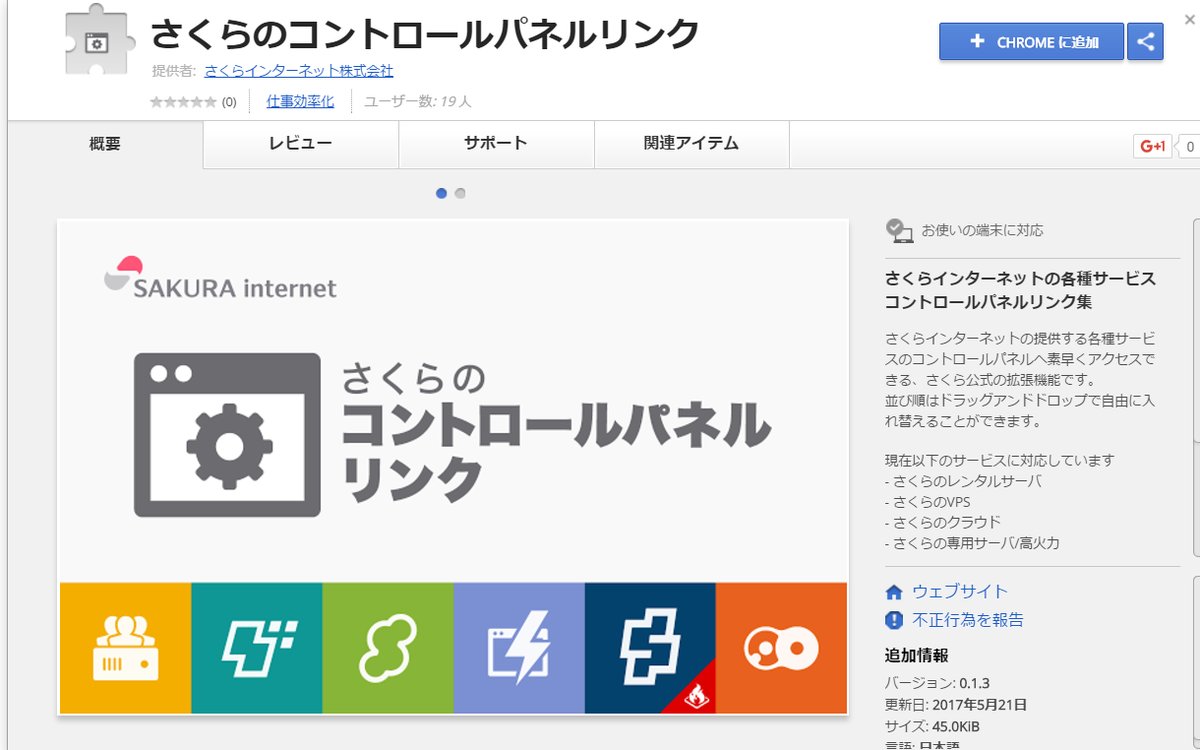Click the purple lightning window tile icon
The width and height of the screenshot is (1200, 750).
click(519, 648)
